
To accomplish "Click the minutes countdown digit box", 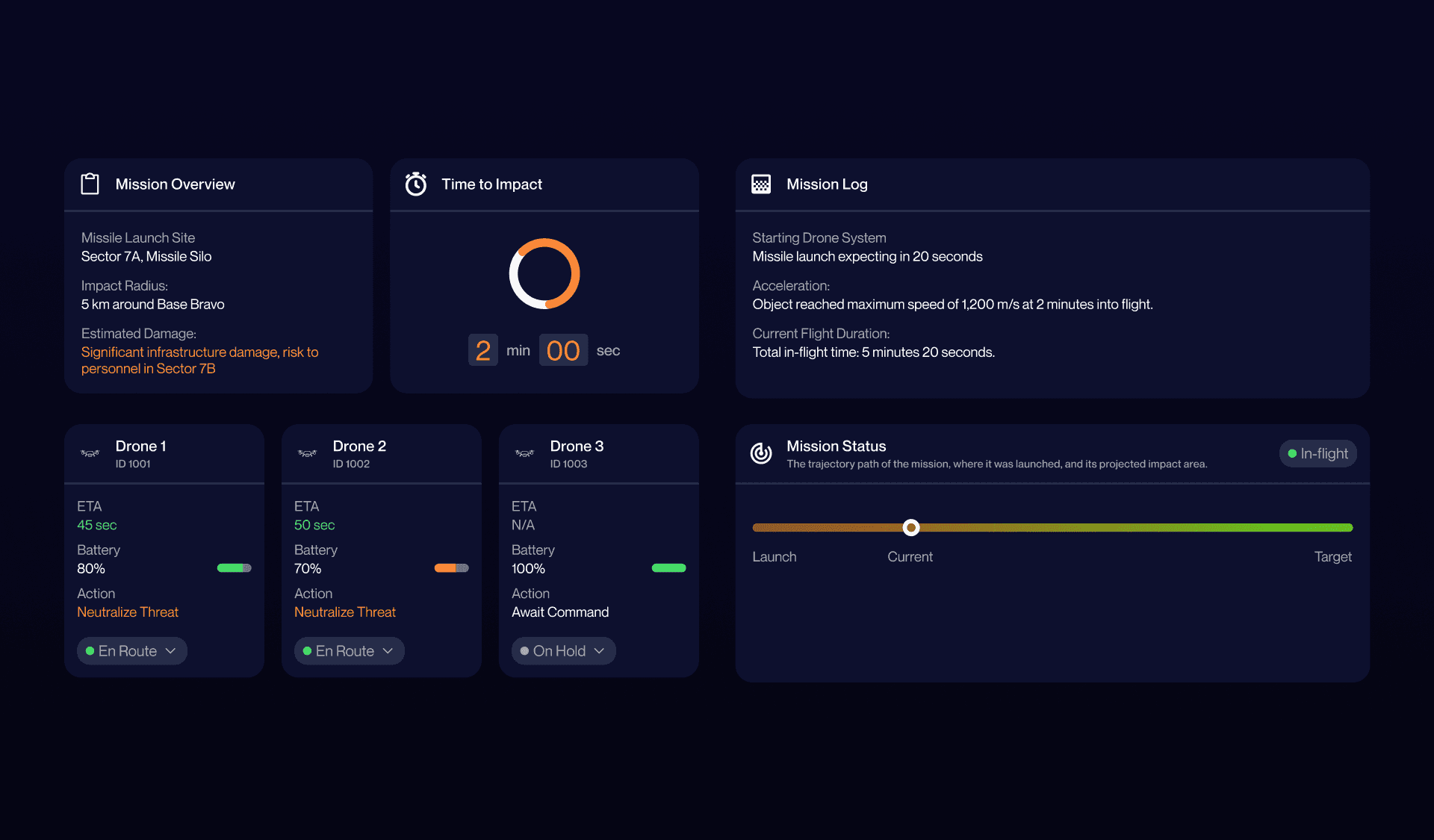I will [x=482, y=350].
